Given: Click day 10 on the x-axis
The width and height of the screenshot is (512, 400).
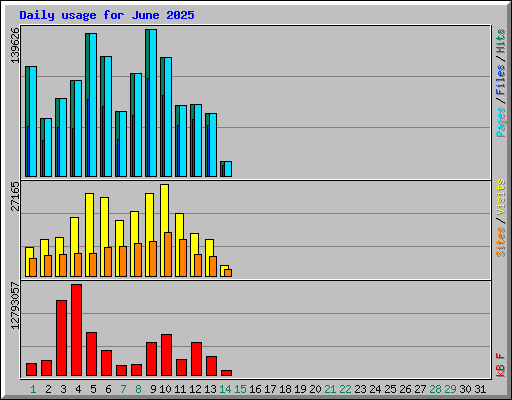Looking at the screenshot, I should (x=165, y=389).
